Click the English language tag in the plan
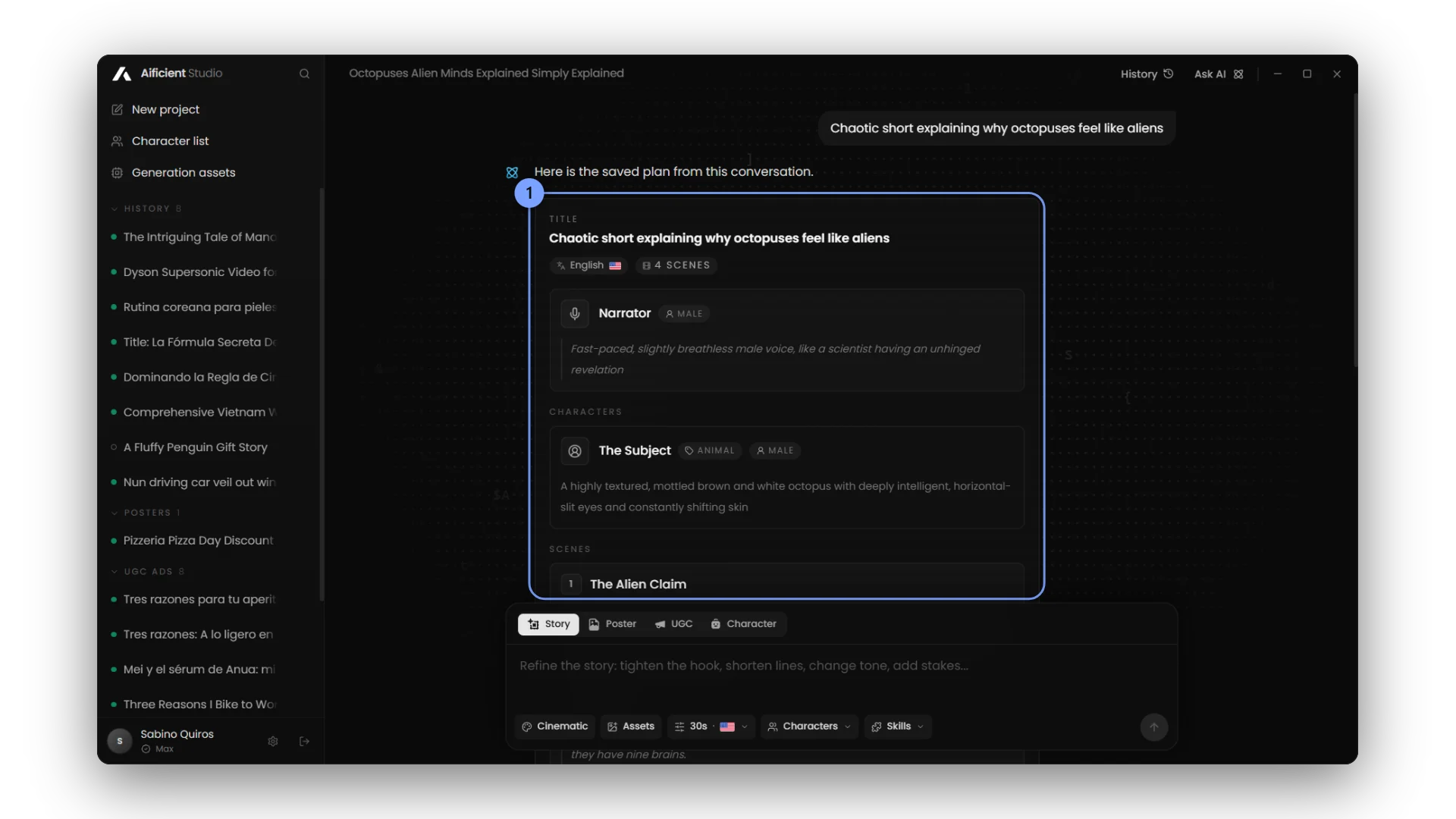1456x819 pixels. (588, 265)
